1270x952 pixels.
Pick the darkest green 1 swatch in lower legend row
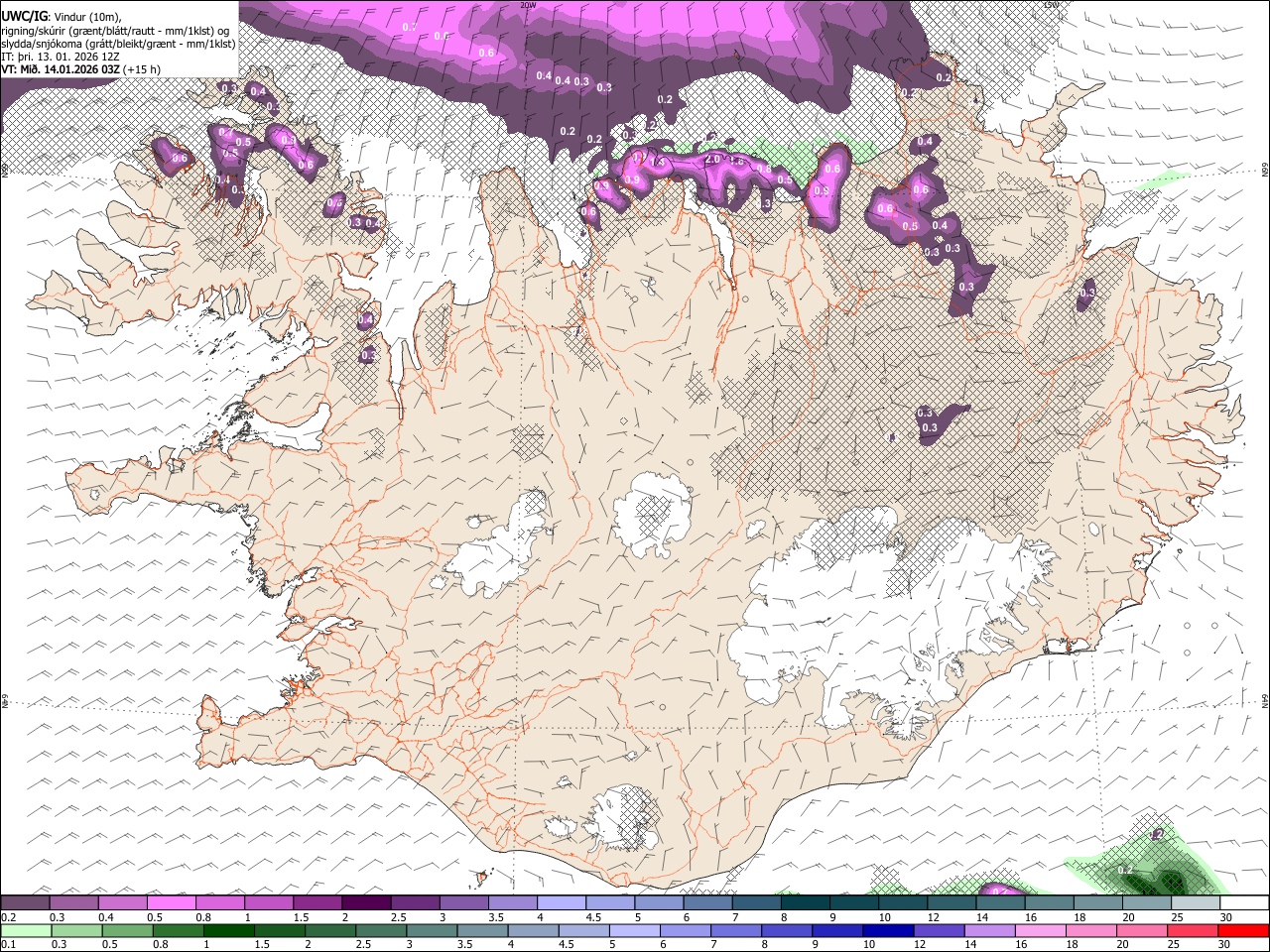[x=228, y=931]
